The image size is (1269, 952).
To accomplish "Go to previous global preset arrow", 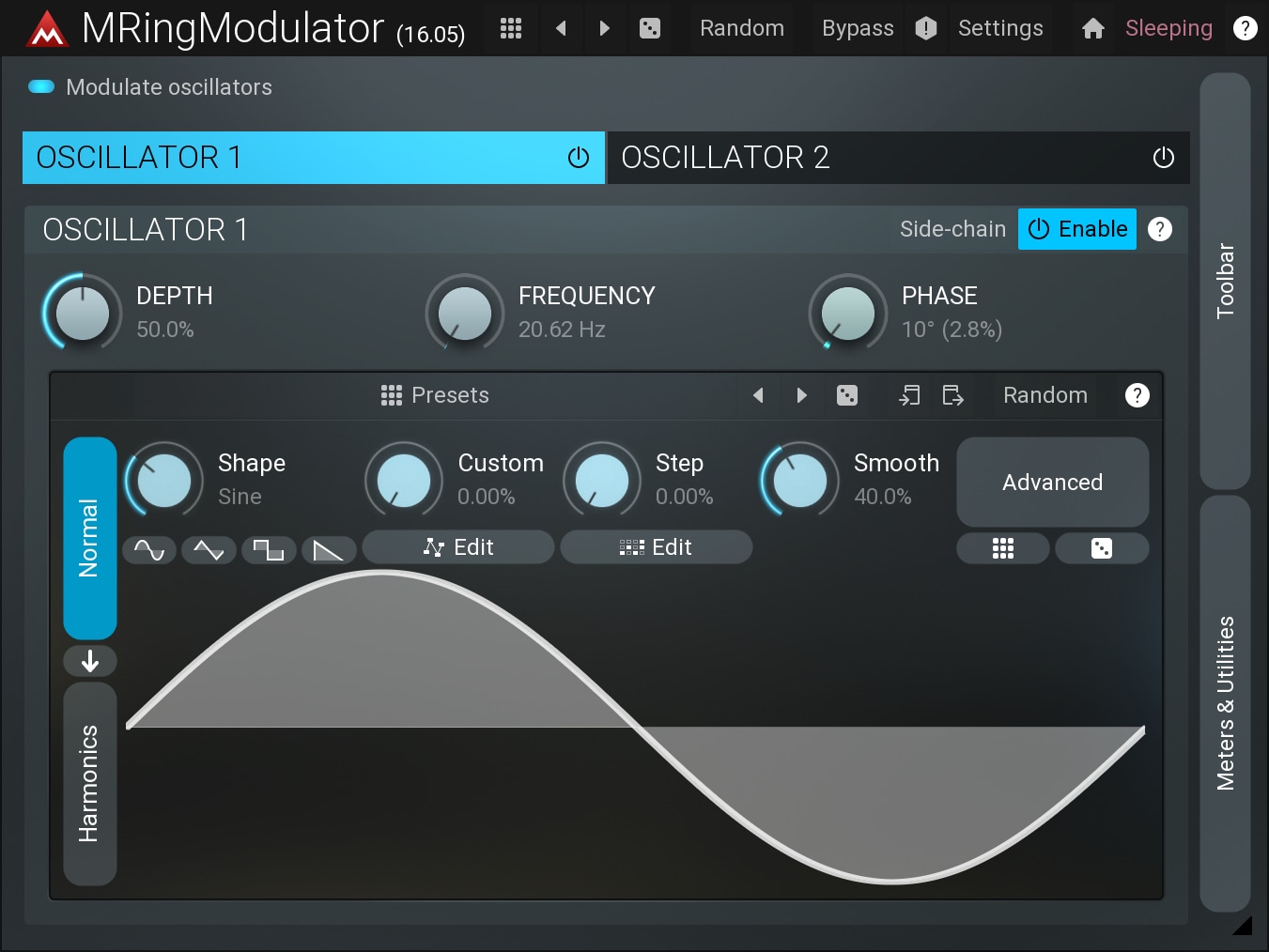I will 561,28.
